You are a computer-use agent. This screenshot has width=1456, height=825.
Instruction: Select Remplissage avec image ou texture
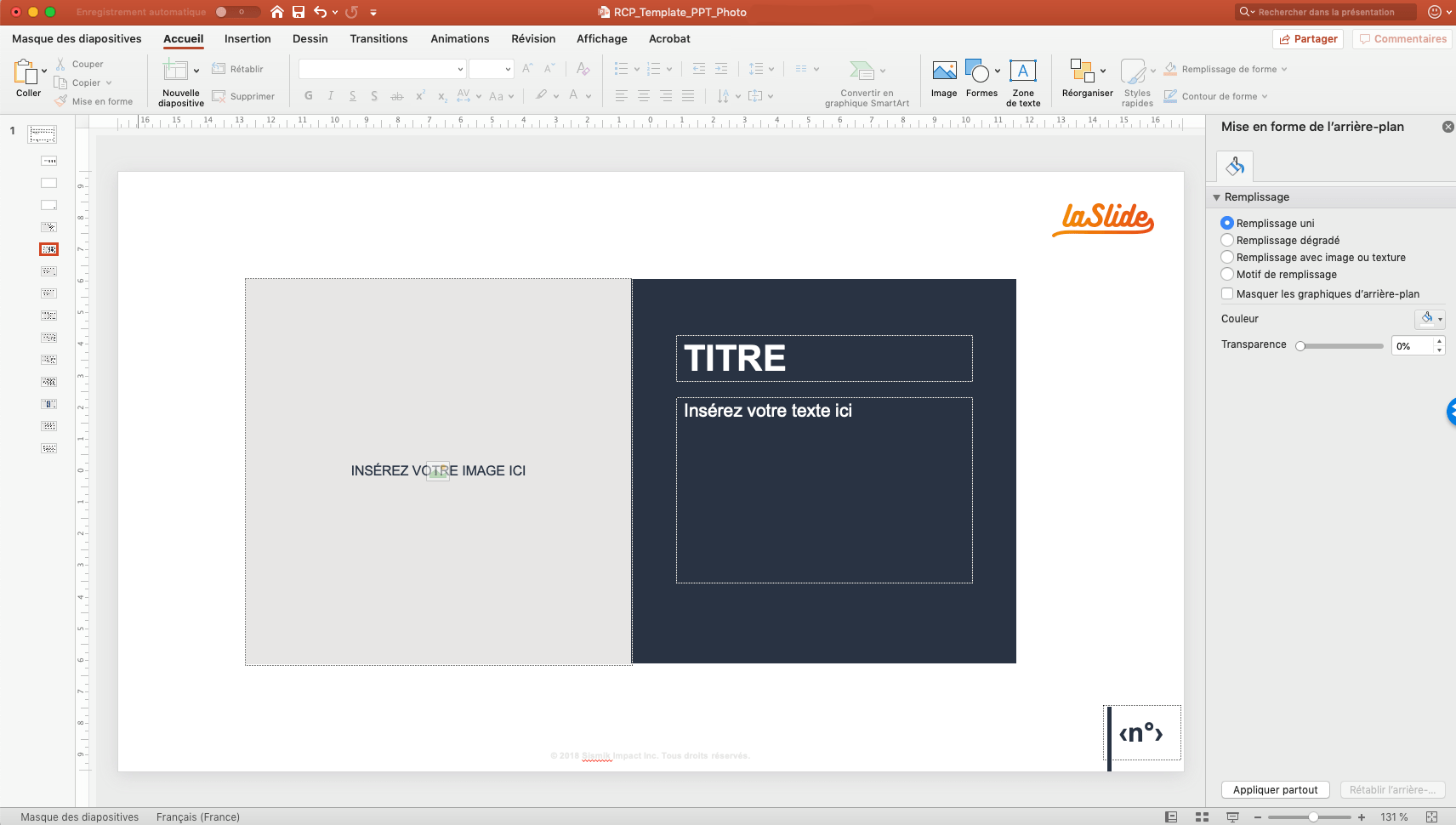(1227, 257)
